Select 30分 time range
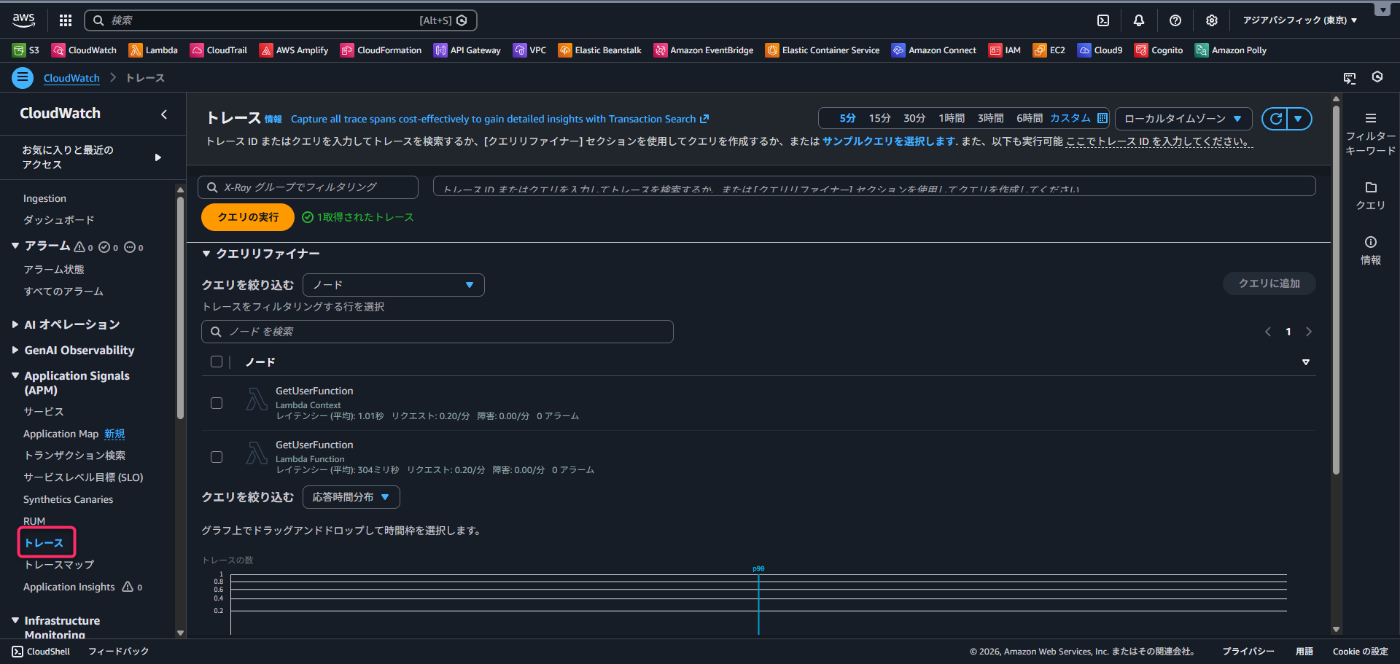The image size is (1400, 664). [914, 118]
